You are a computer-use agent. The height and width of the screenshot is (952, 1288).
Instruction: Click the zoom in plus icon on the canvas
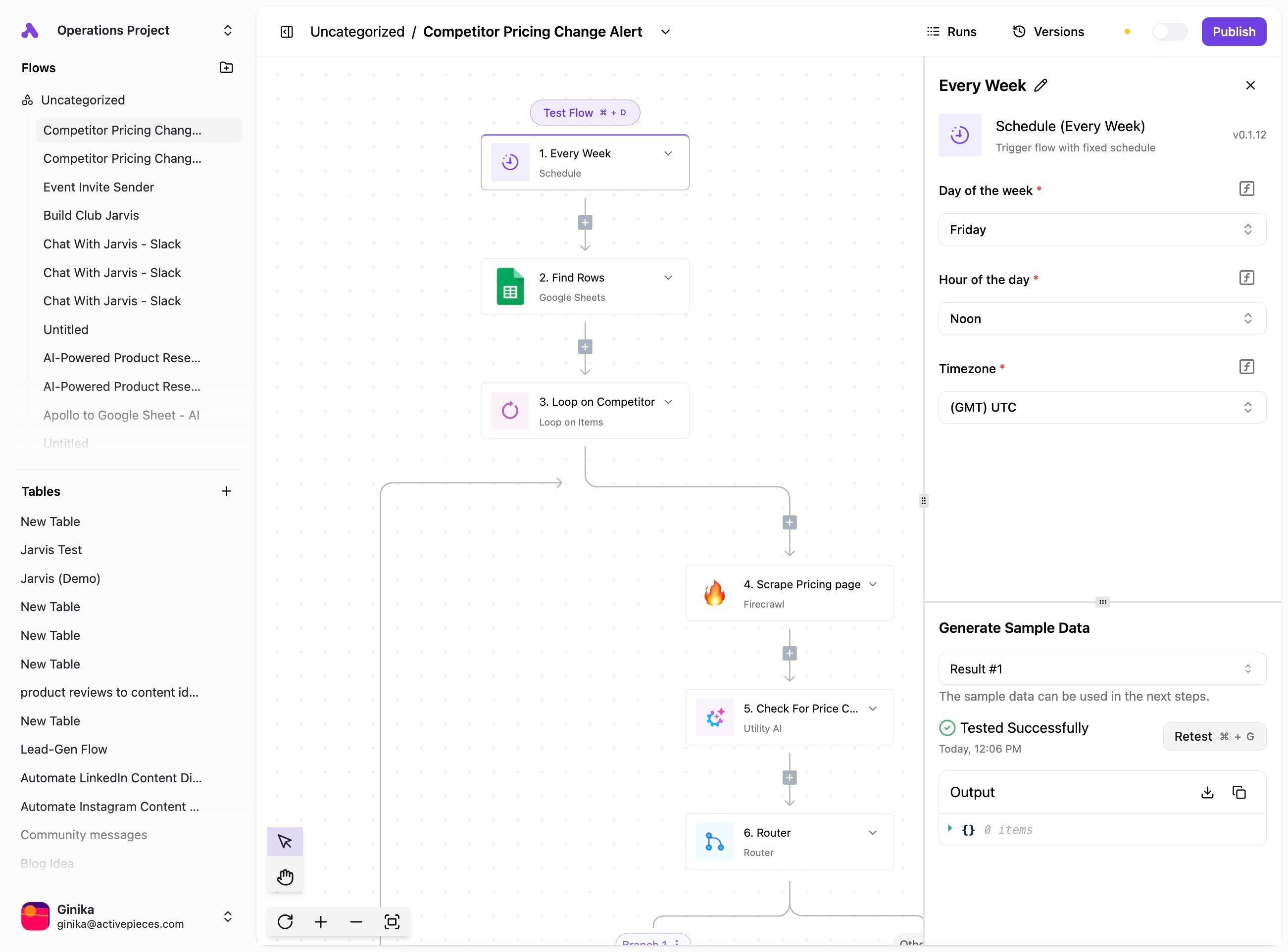tap(321, 921)
